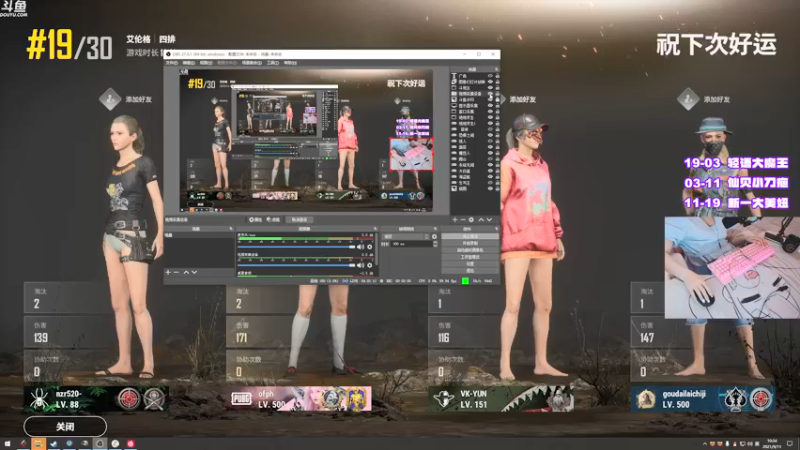Viewport: 800px width, 450px height.
Task: Select the 窗口采集 source row
Action: coord(475,111)
